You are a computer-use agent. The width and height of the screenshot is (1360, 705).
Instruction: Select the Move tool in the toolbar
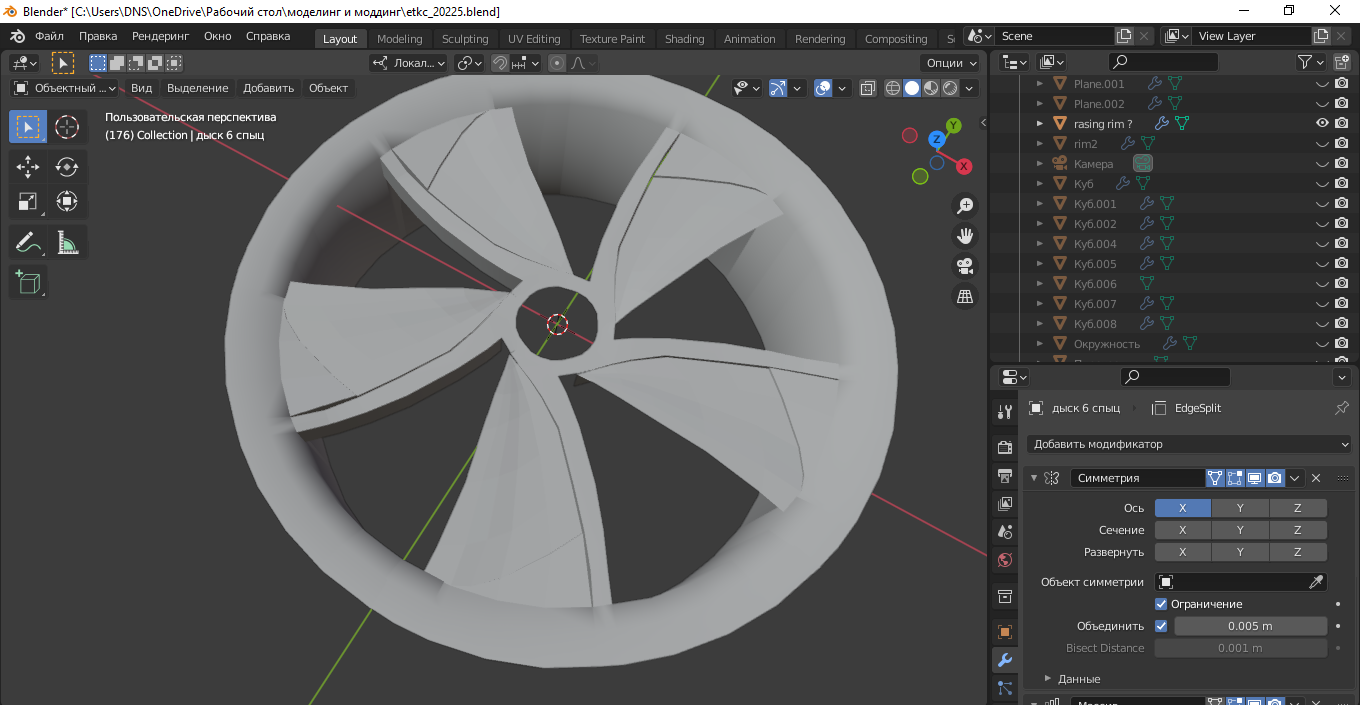point(28,166)
